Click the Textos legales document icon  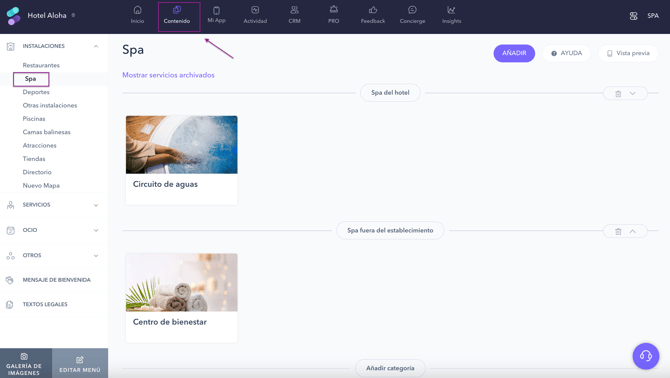point(10,305)
